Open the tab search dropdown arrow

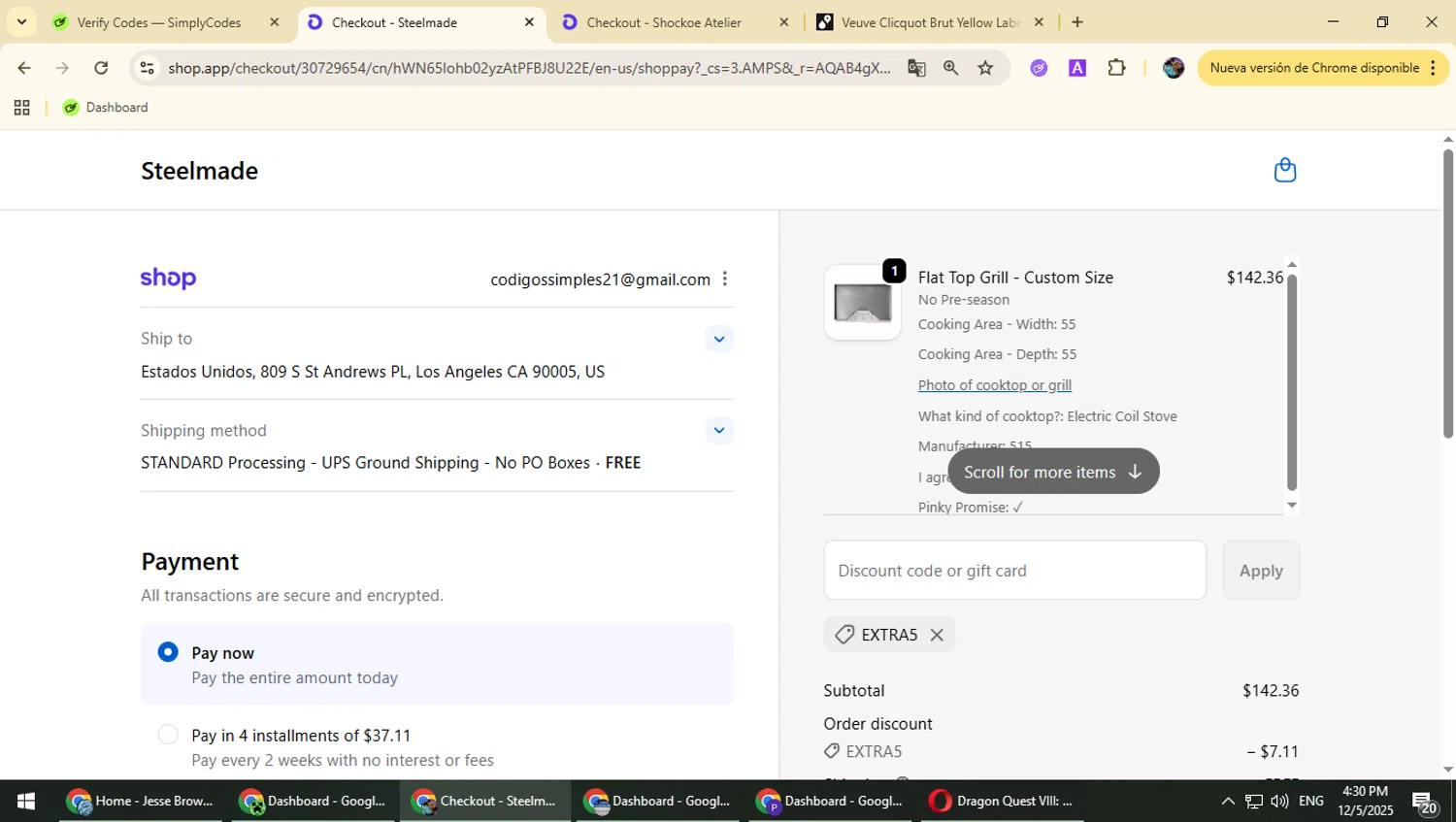[21, 22]
